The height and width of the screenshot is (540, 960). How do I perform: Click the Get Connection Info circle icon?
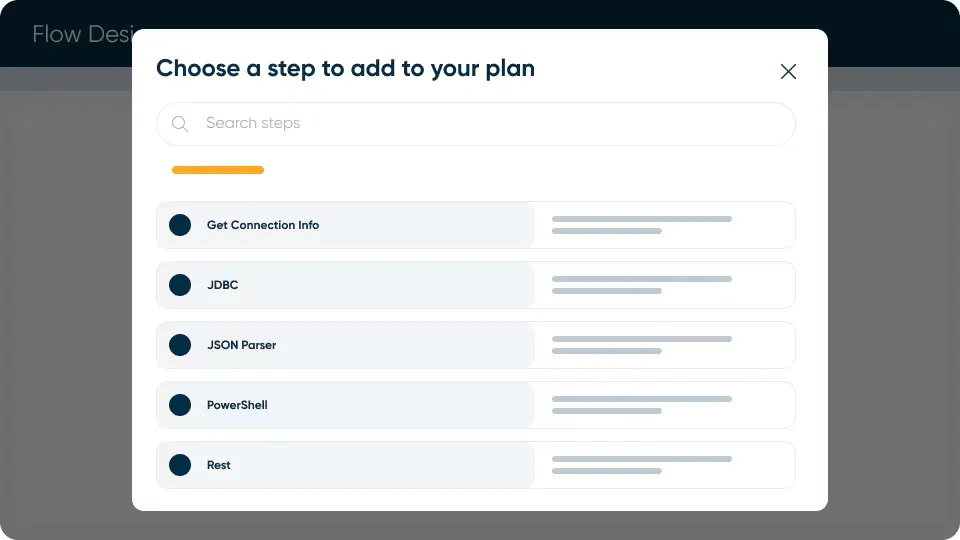point(180,225)
